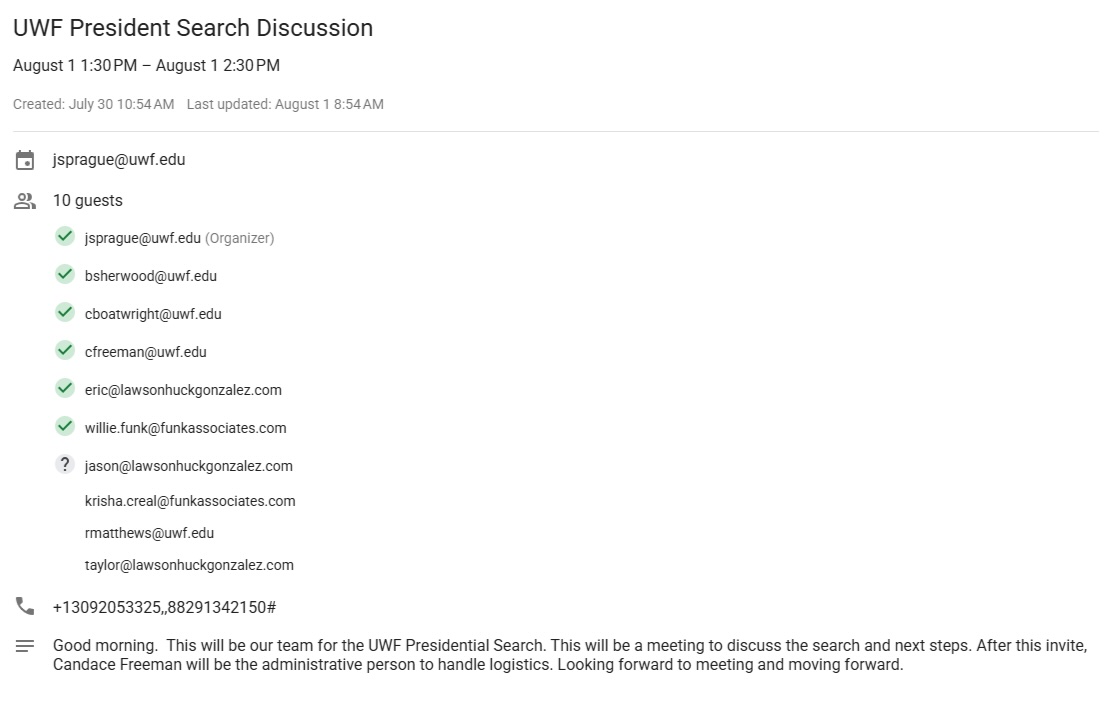Click the description lines icon

(25, 646)
